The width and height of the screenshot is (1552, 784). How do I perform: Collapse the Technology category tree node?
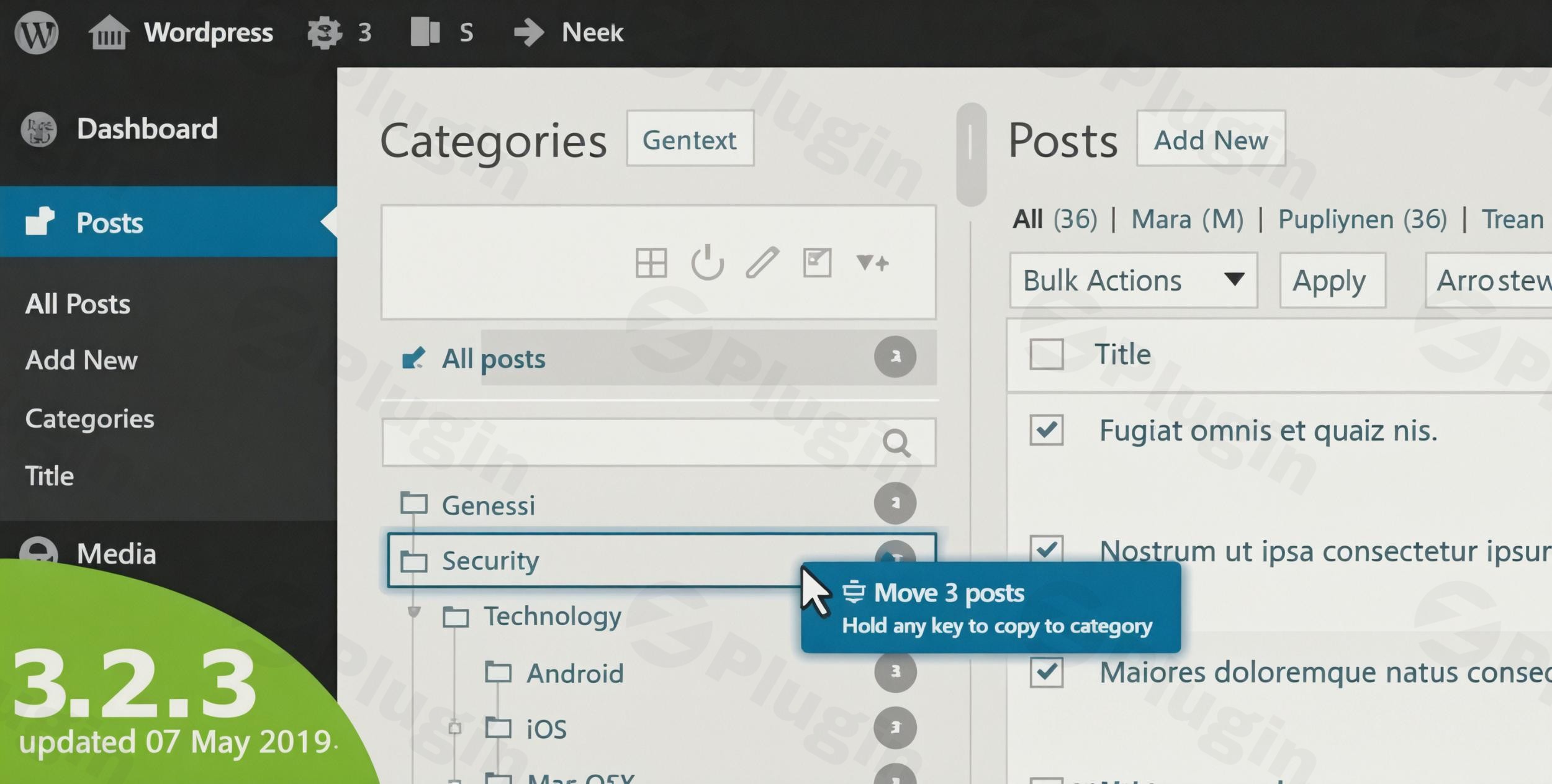[413, 613]
